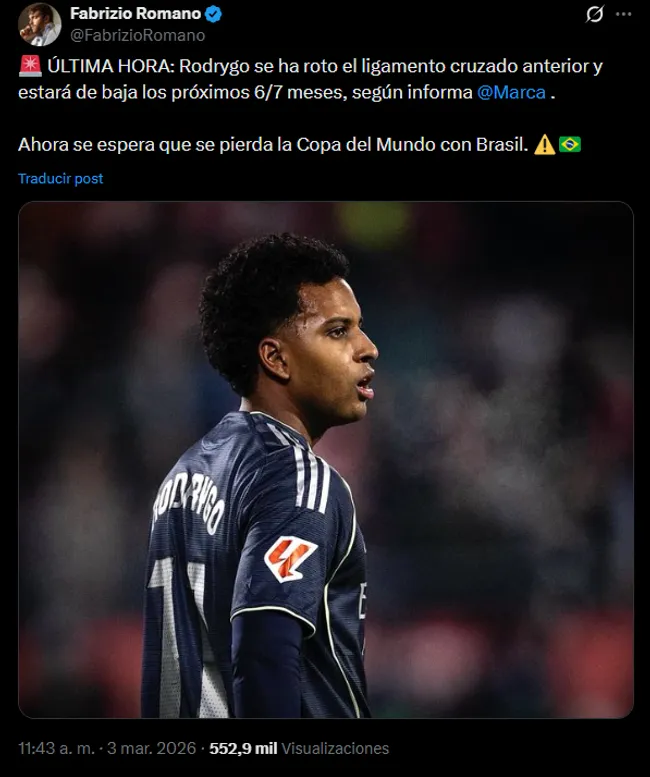The width and height of the screenshot is (650, 777).
Task: Click the yellow warning sign emoji
Action: tap(544, 145)
